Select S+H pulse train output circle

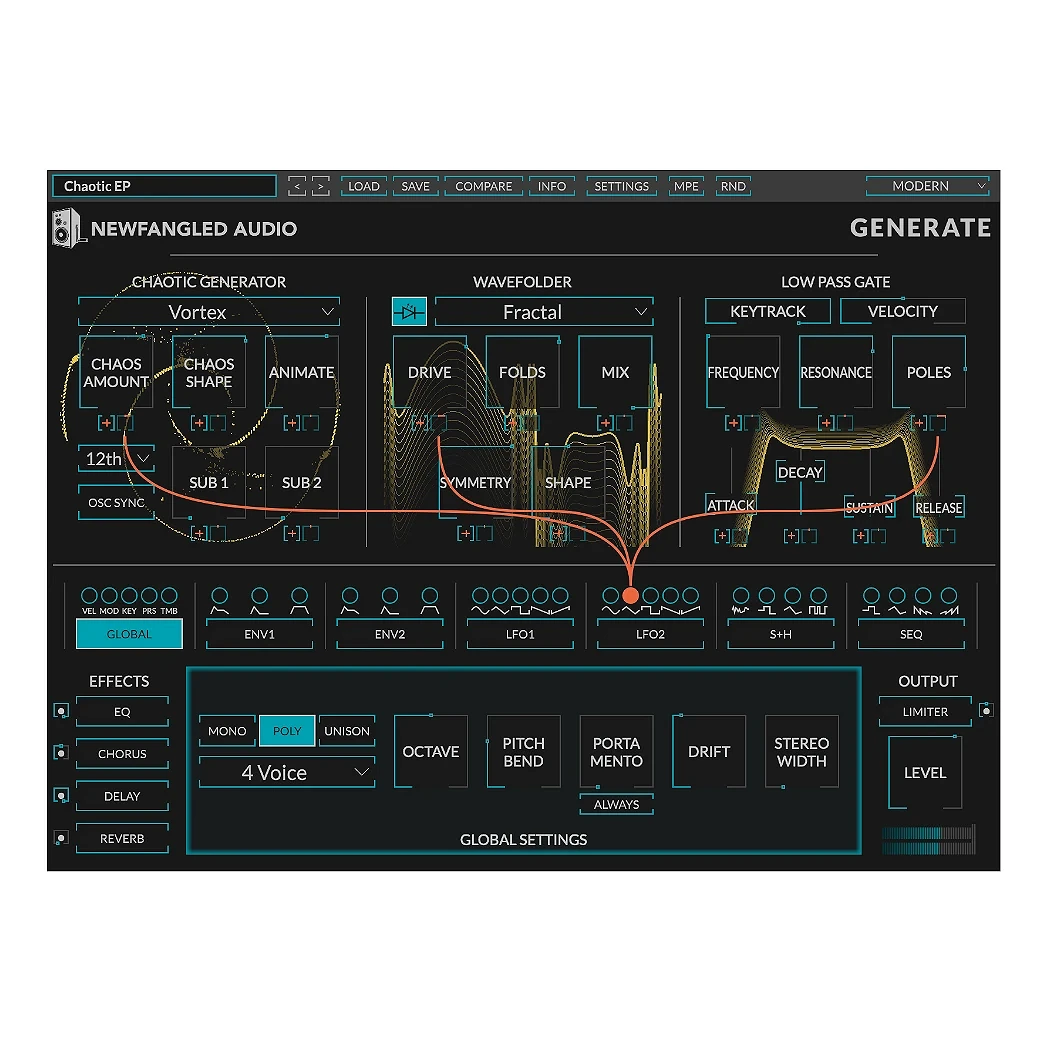[818, 596]
